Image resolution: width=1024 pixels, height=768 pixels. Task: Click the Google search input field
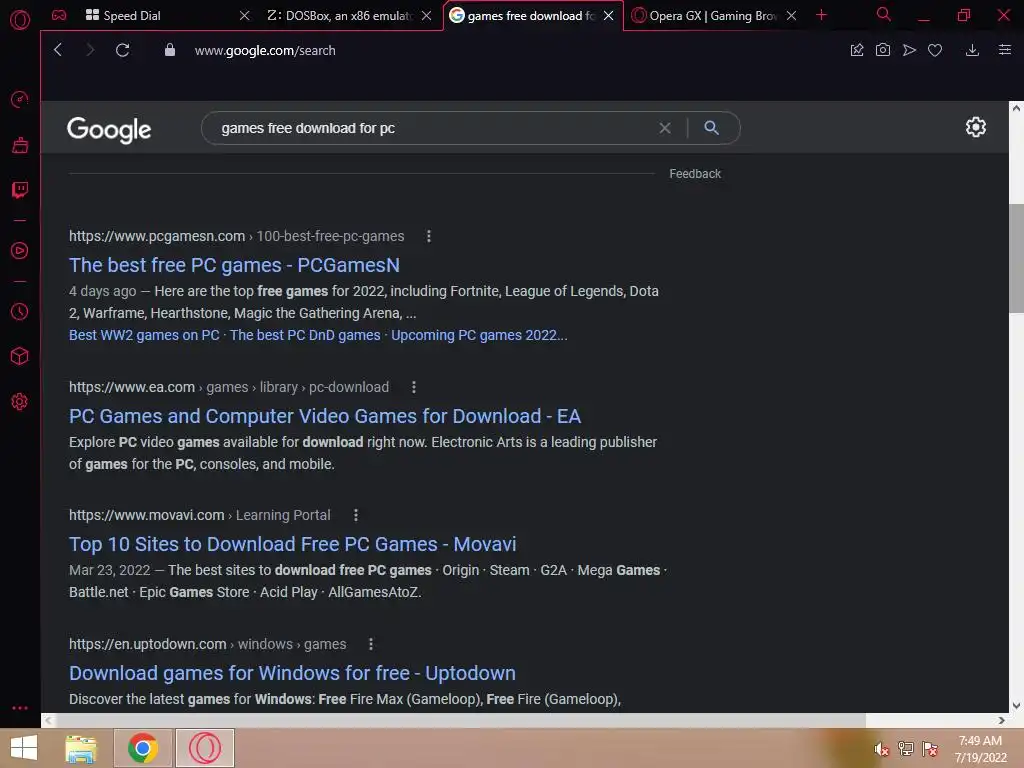pyautogui.click(x=431, y=128)
